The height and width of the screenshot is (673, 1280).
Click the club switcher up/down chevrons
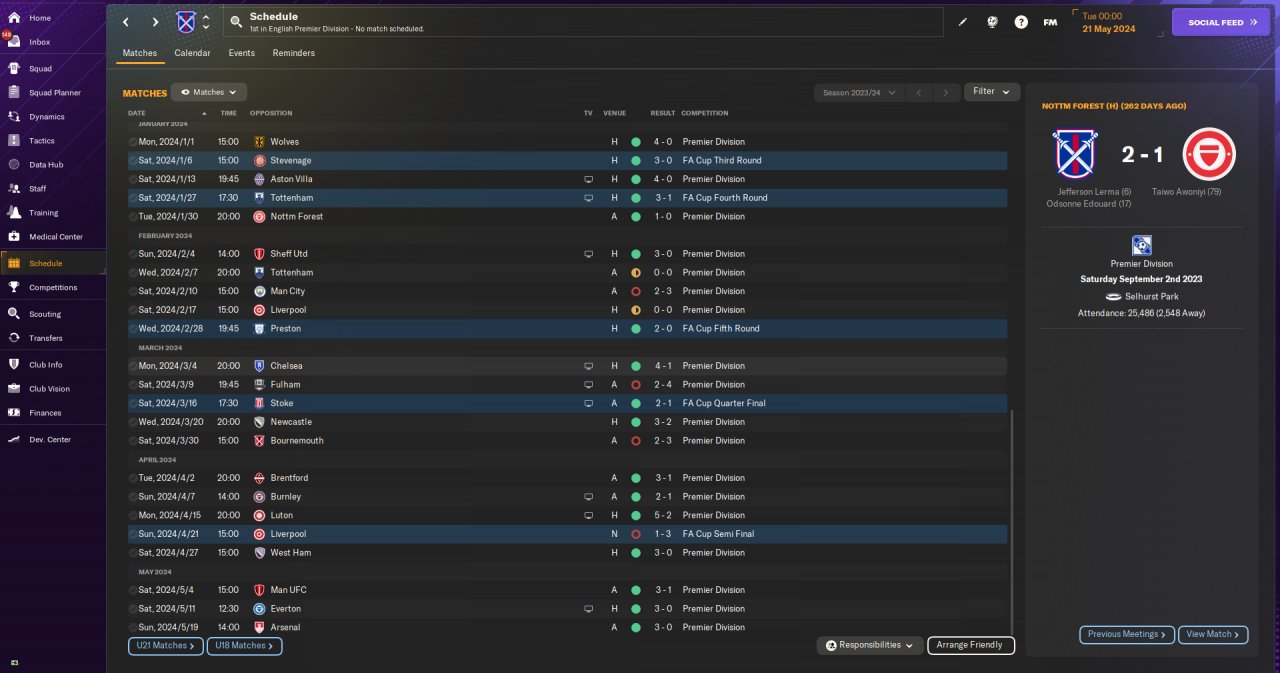[206, 22]
